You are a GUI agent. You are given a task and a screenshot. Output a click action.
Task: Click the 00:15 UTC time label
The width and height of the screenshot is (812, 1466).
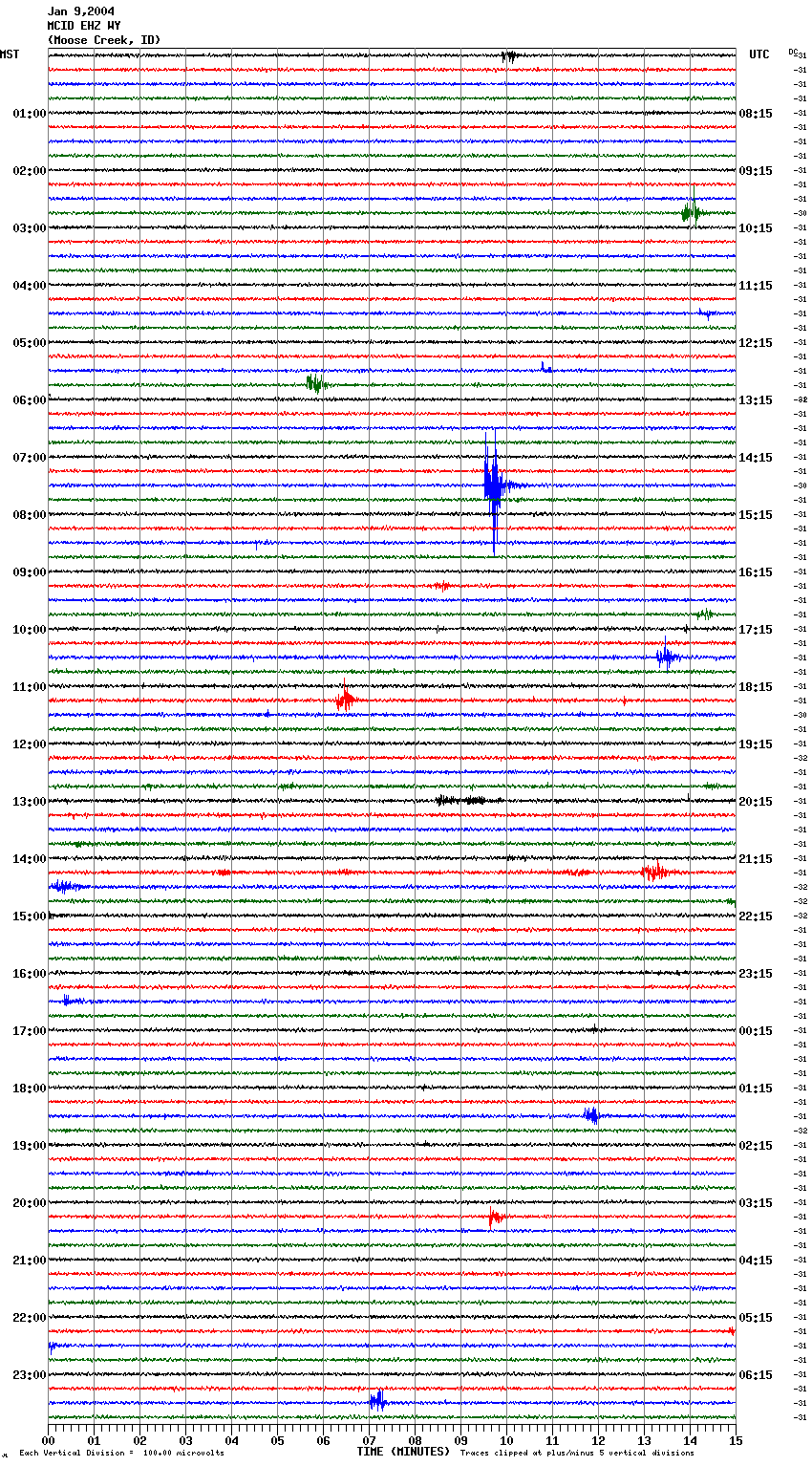pos(756,1031)
